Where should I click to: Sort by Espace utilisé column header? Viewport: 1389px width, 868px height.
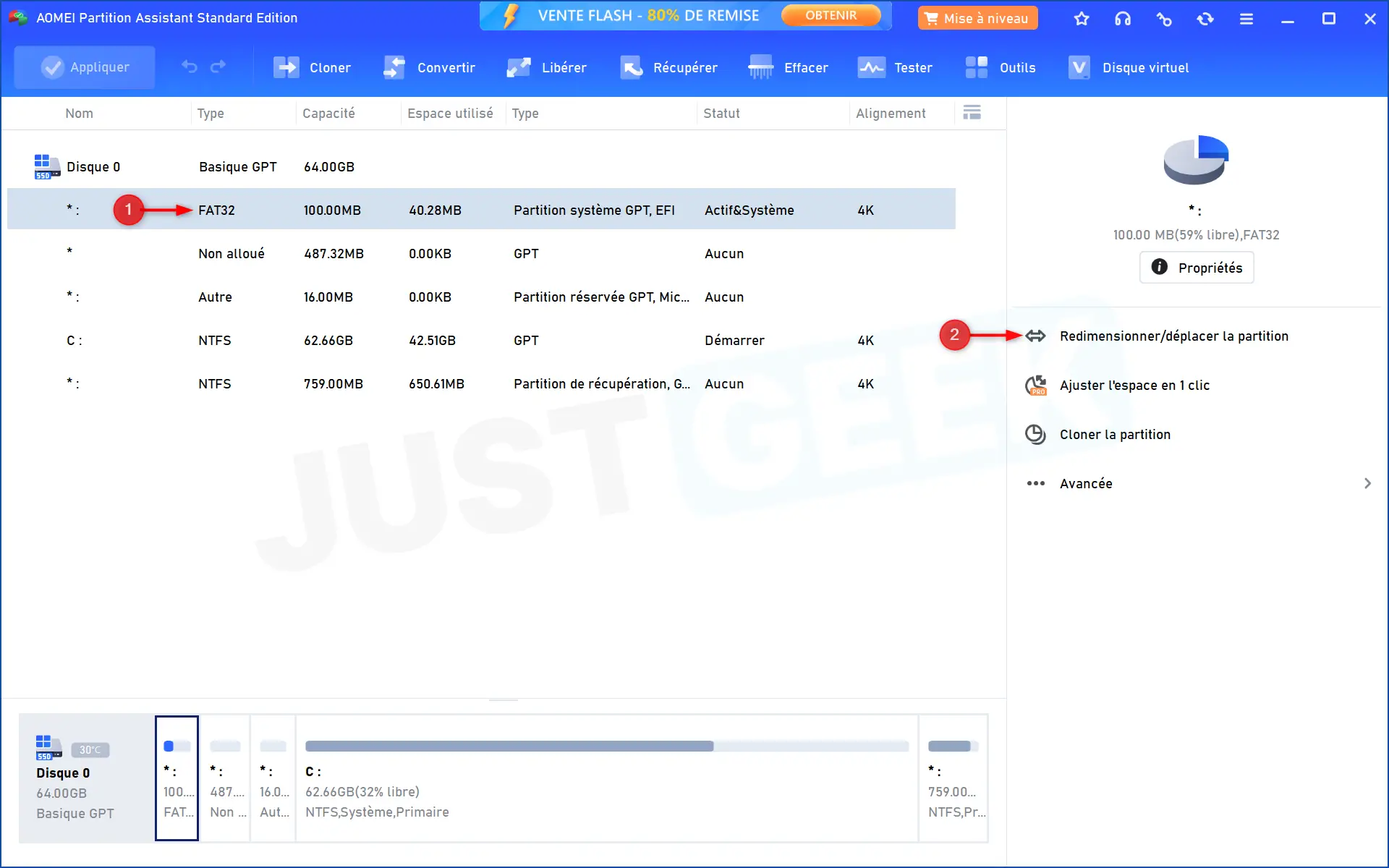tap(450, 113)
